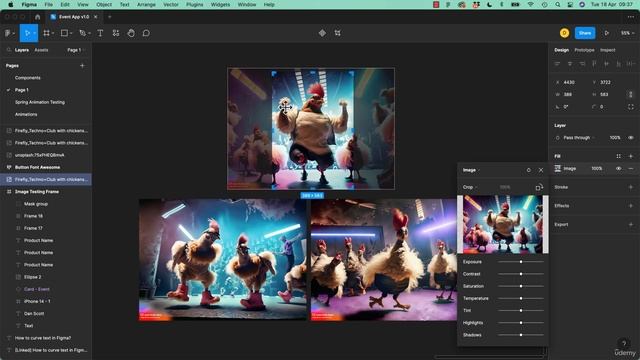Screen dimensions: 640x360
Task: Toggle Image fill visibility eye
Action: (618, 169)
